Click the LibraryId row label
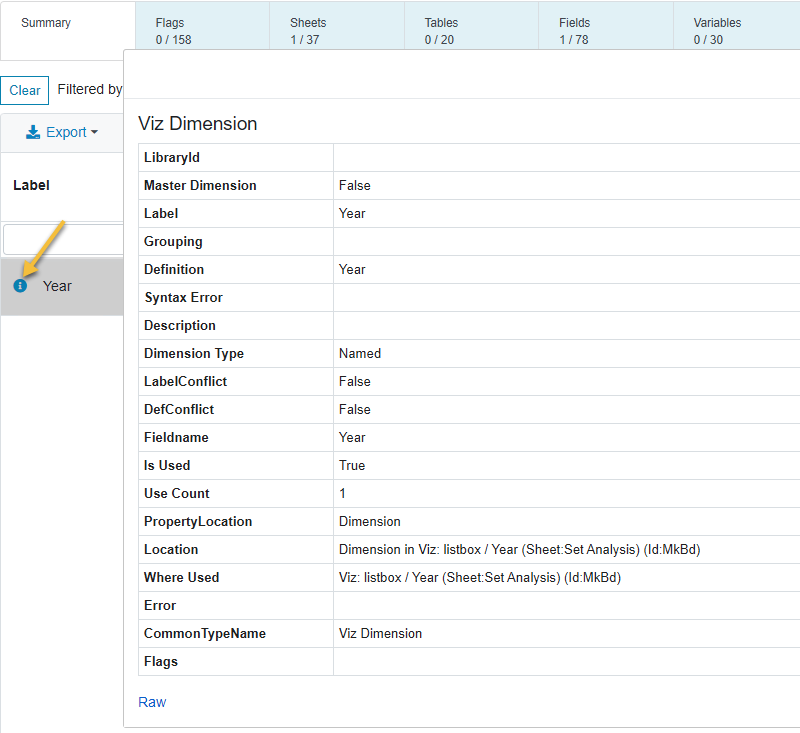 tap(171, 157)
